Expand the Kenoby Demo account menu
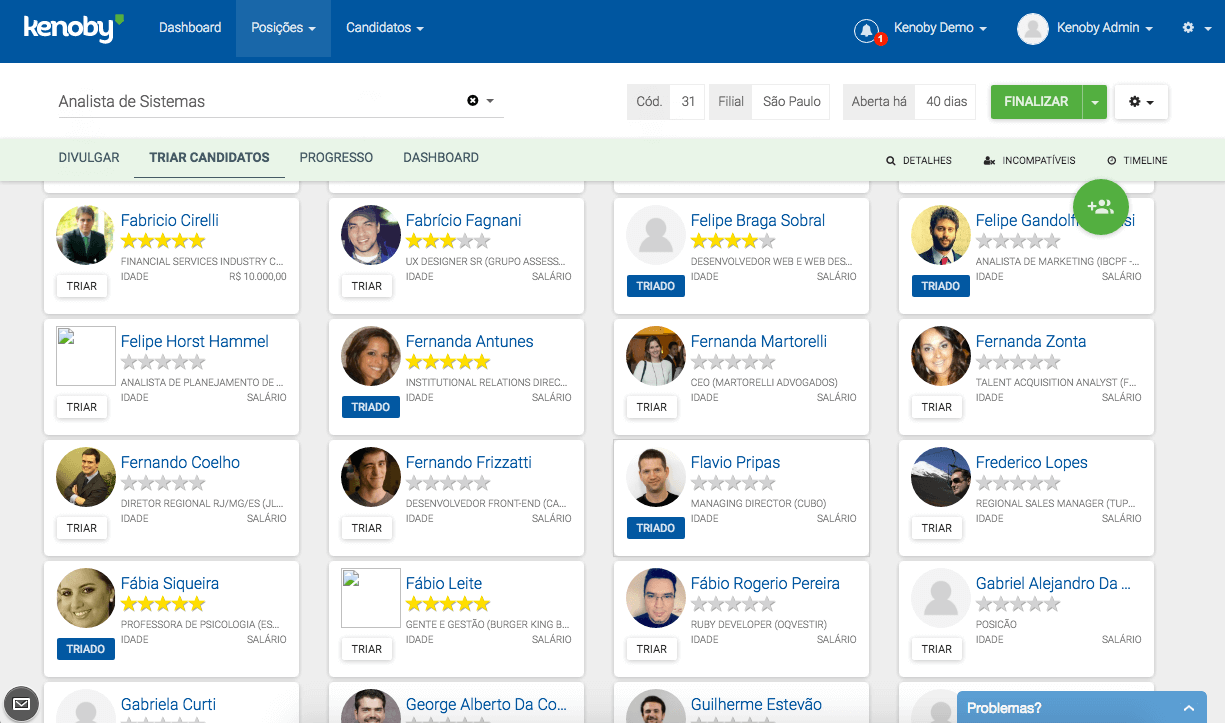 [940, 28]
